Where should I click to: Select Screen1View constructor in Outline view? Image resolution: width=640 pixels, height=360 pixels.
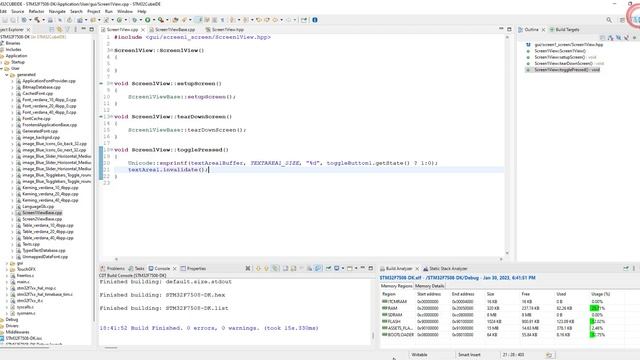(560, 51)
